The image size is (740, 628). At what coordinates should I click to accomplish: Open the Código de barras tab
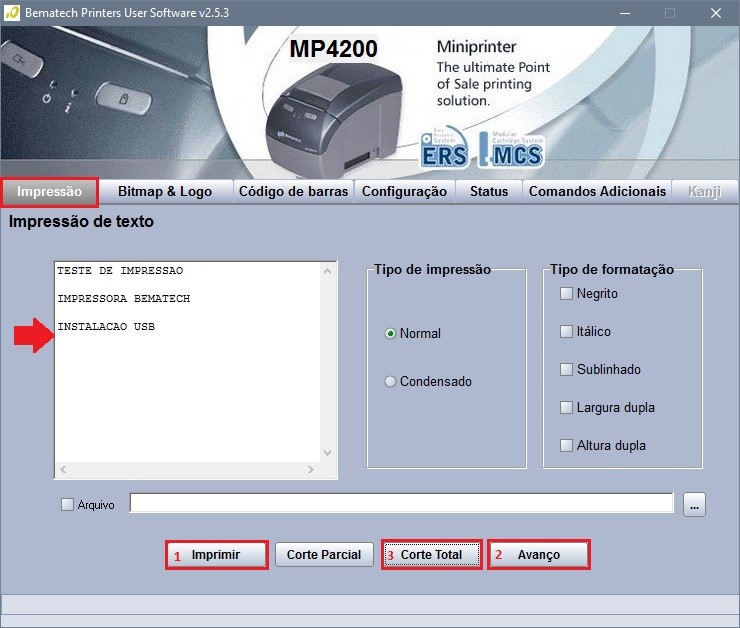(293, 191)
